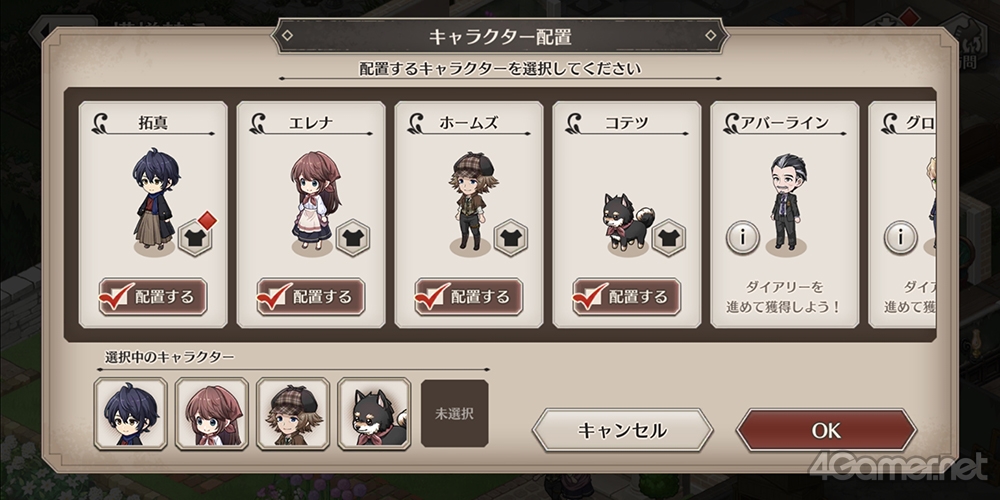Open costume icon for ホームズ

[x=511, y=238]
